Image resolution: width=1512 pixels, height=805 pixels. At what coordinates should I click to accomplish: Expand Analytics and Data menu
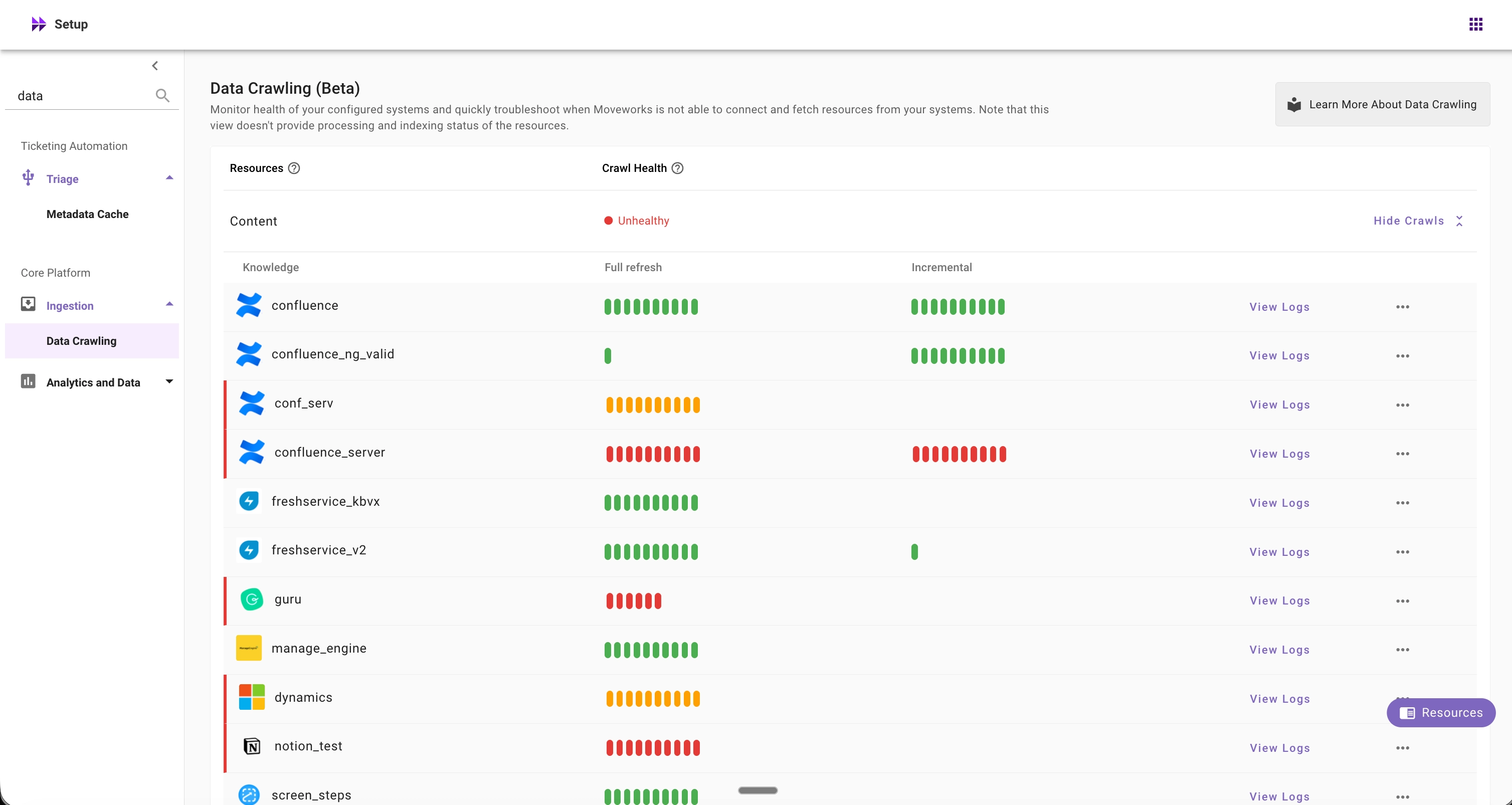point(169,382)
